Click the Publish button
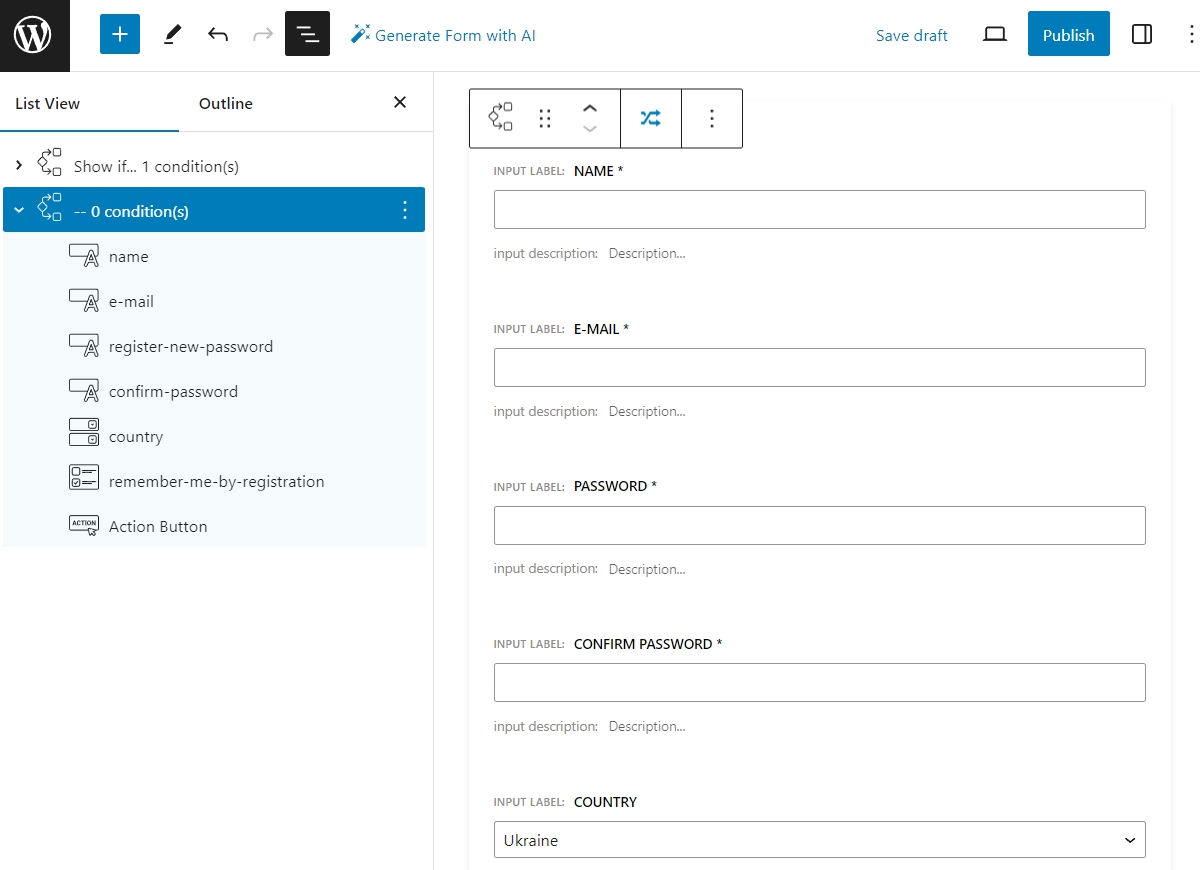The width and height of the screenshot is (1200, 870). 1068,35
